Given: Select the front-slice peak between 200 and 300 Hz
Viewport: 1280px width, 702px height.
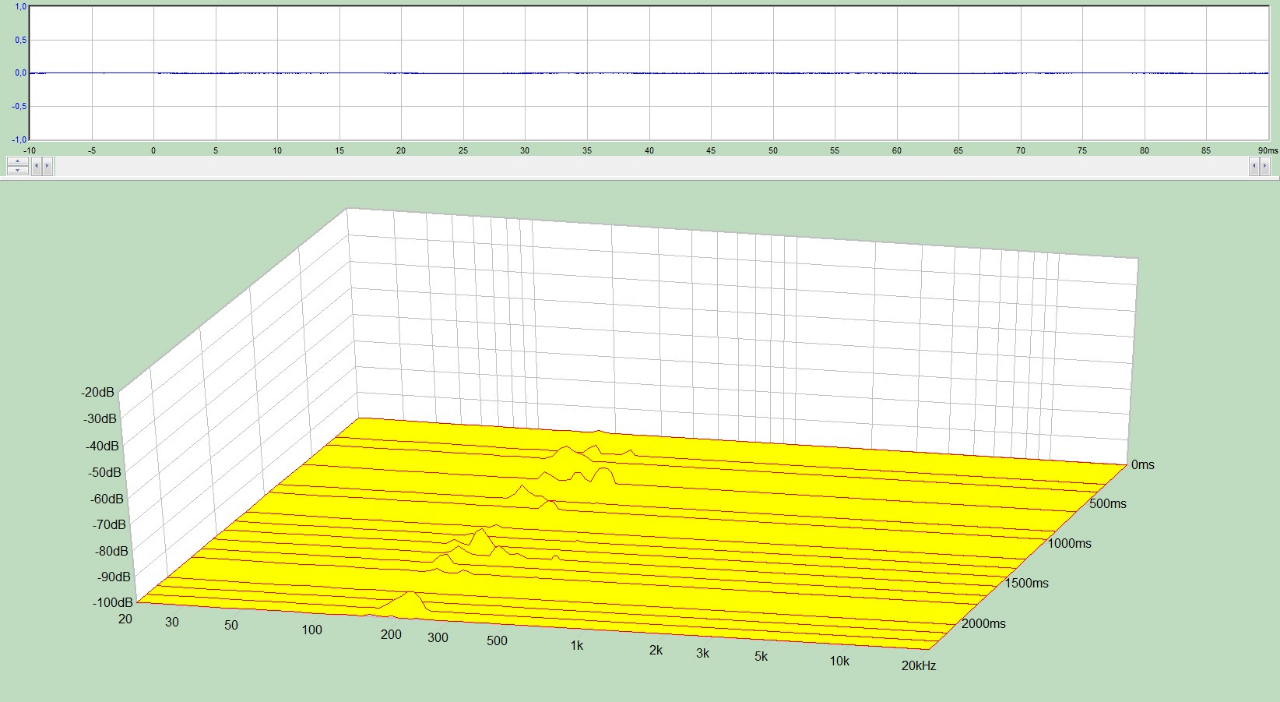Looking at the screenshot, I should [x=410, y=602].
